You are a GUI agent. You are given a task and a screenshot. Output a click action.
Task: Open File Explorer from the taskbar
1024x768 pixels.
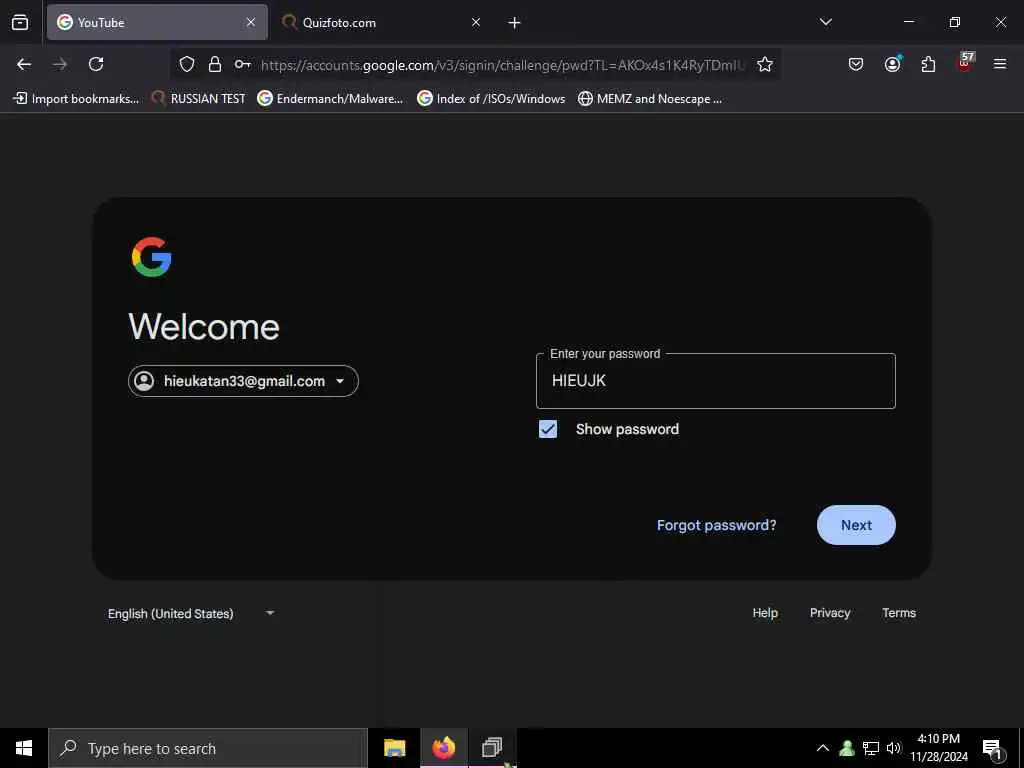coord(394,748)
